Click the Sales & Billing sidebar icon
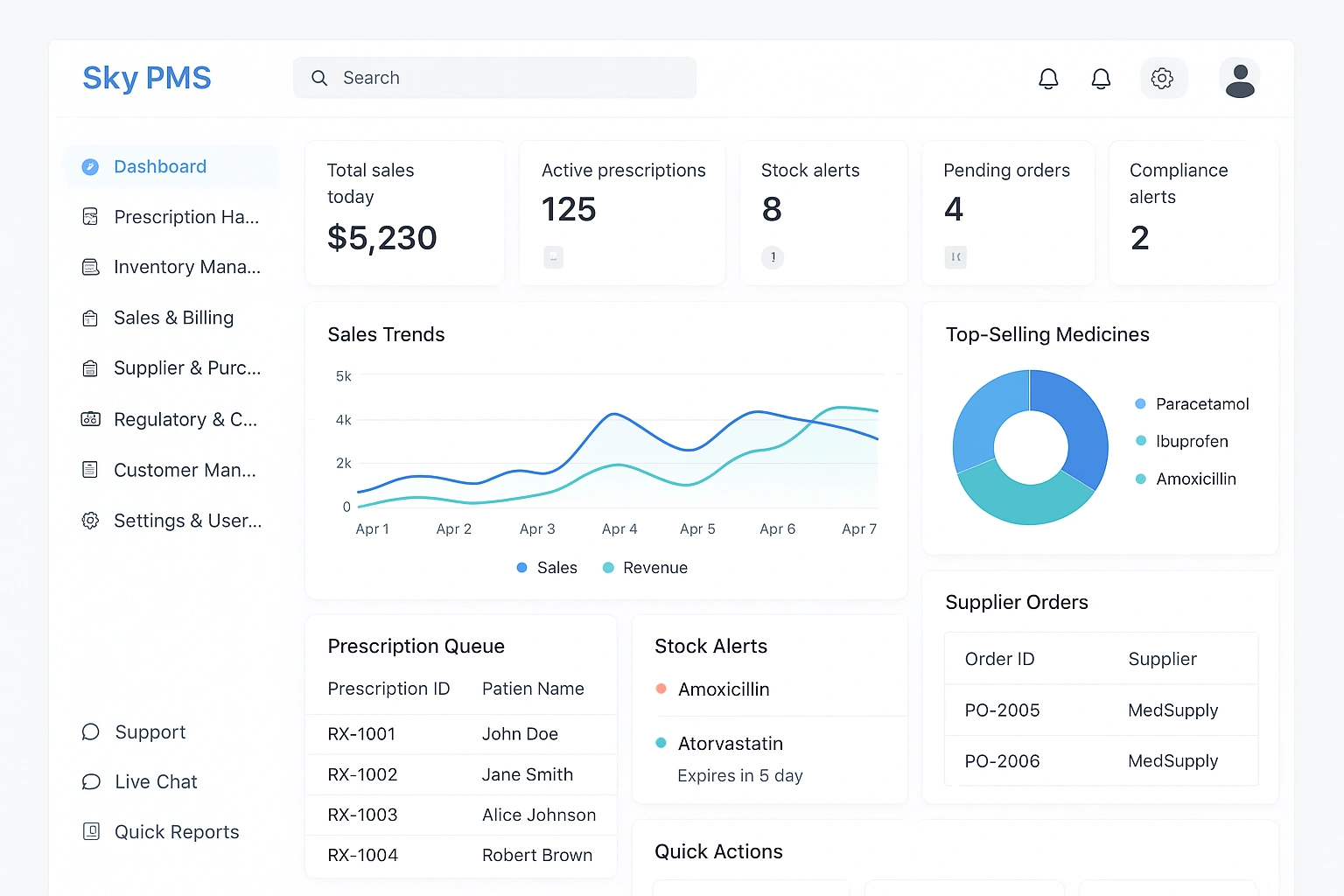 (90, 318)
